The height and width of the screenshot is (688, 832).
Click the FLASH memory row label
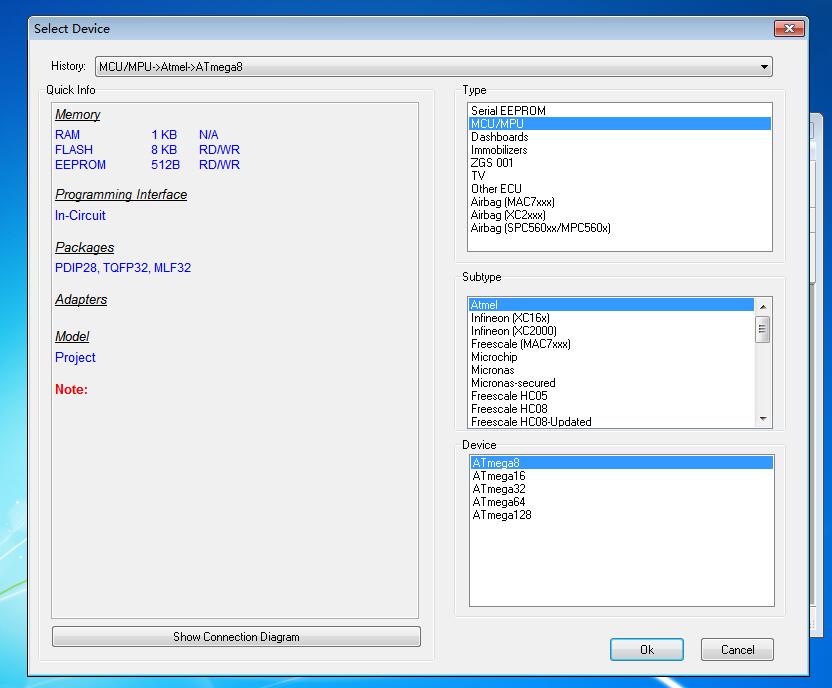coord(74,150)
